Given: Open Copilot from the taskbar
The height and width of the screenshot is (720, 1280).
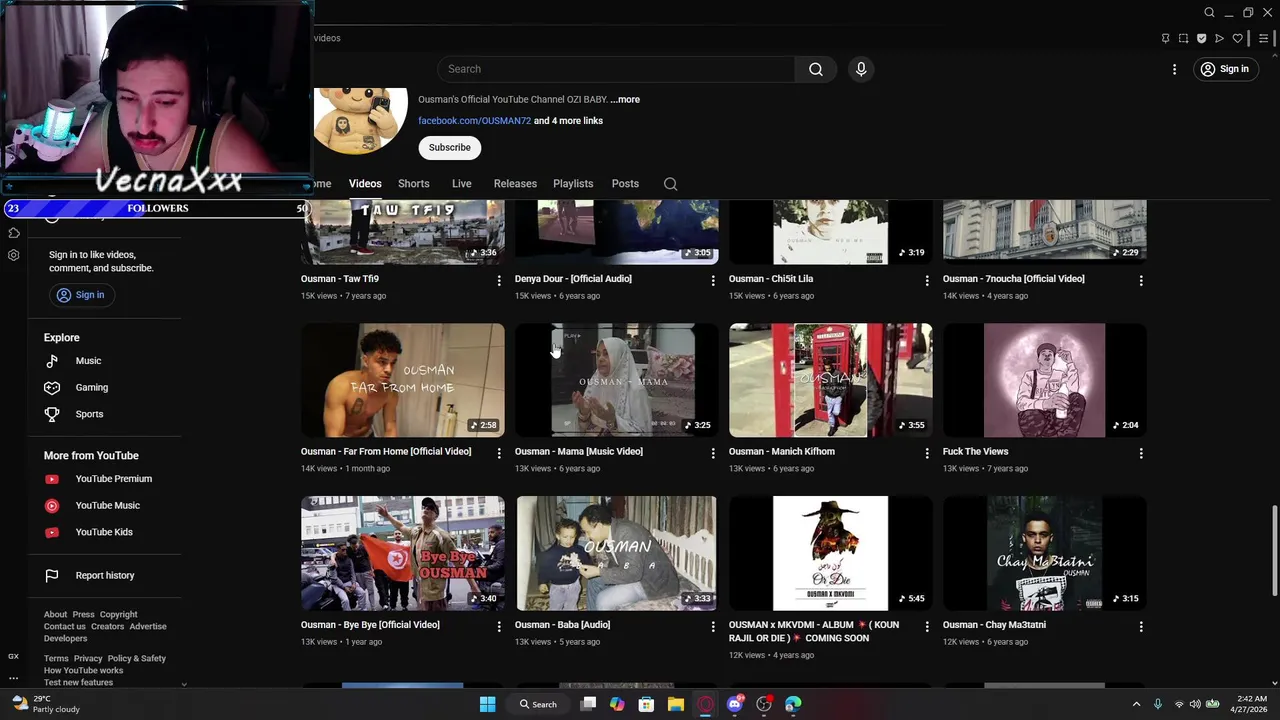Looking at the screenshot, I should click(617, 704).
